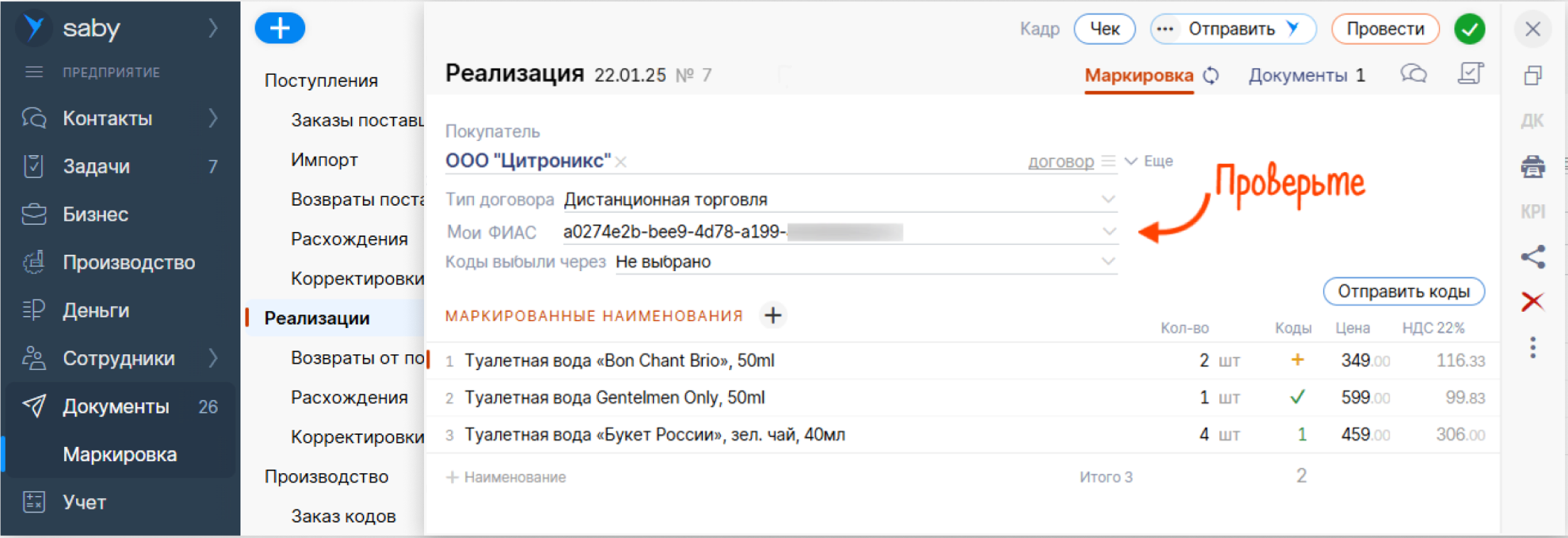Viewport: 1568px width, 538px height.
Task: Open the printer icon in right sidebar
Action: pos(1532,167)
